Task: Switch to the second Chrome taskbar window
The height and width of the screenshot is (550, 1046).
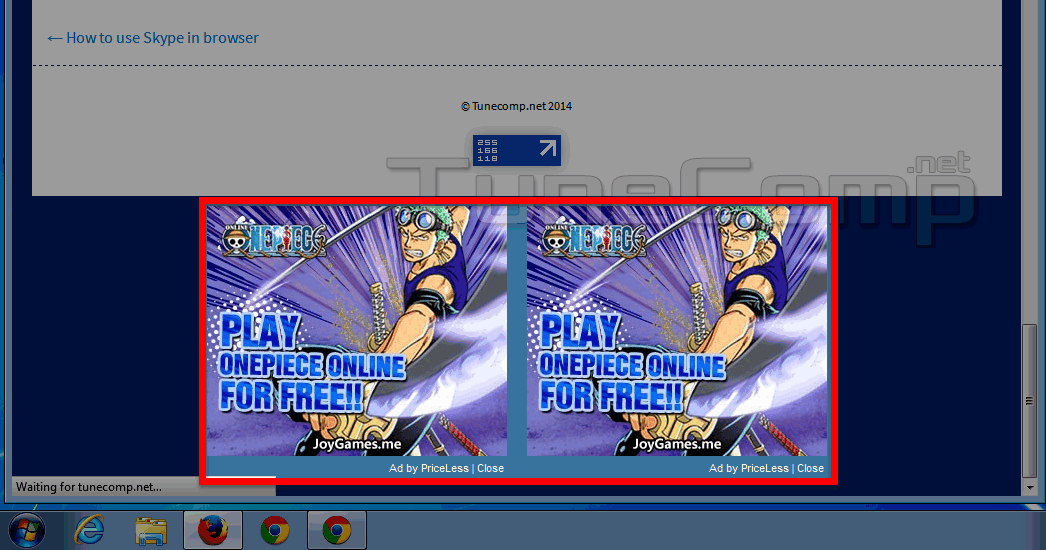Action: [x=337, y=531]
